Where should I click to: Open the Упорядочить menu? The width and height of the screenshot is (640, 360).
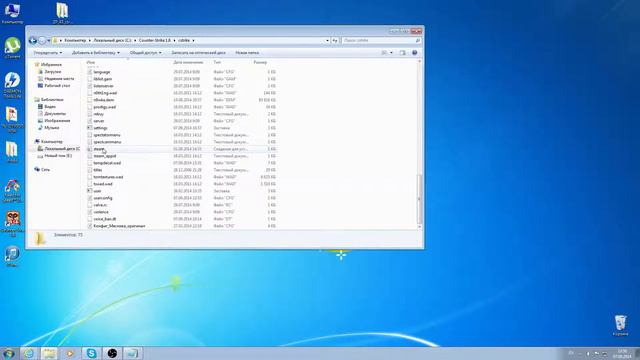point(48,53)
